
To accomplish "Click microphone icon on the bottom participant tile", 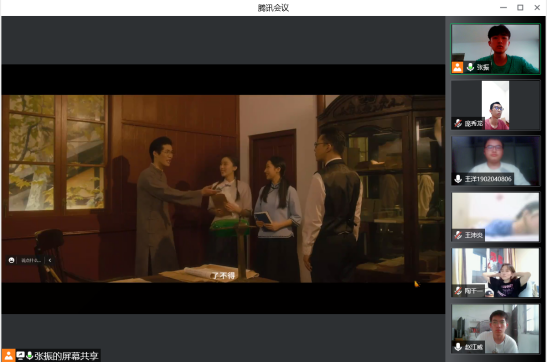I will [458, 347].
